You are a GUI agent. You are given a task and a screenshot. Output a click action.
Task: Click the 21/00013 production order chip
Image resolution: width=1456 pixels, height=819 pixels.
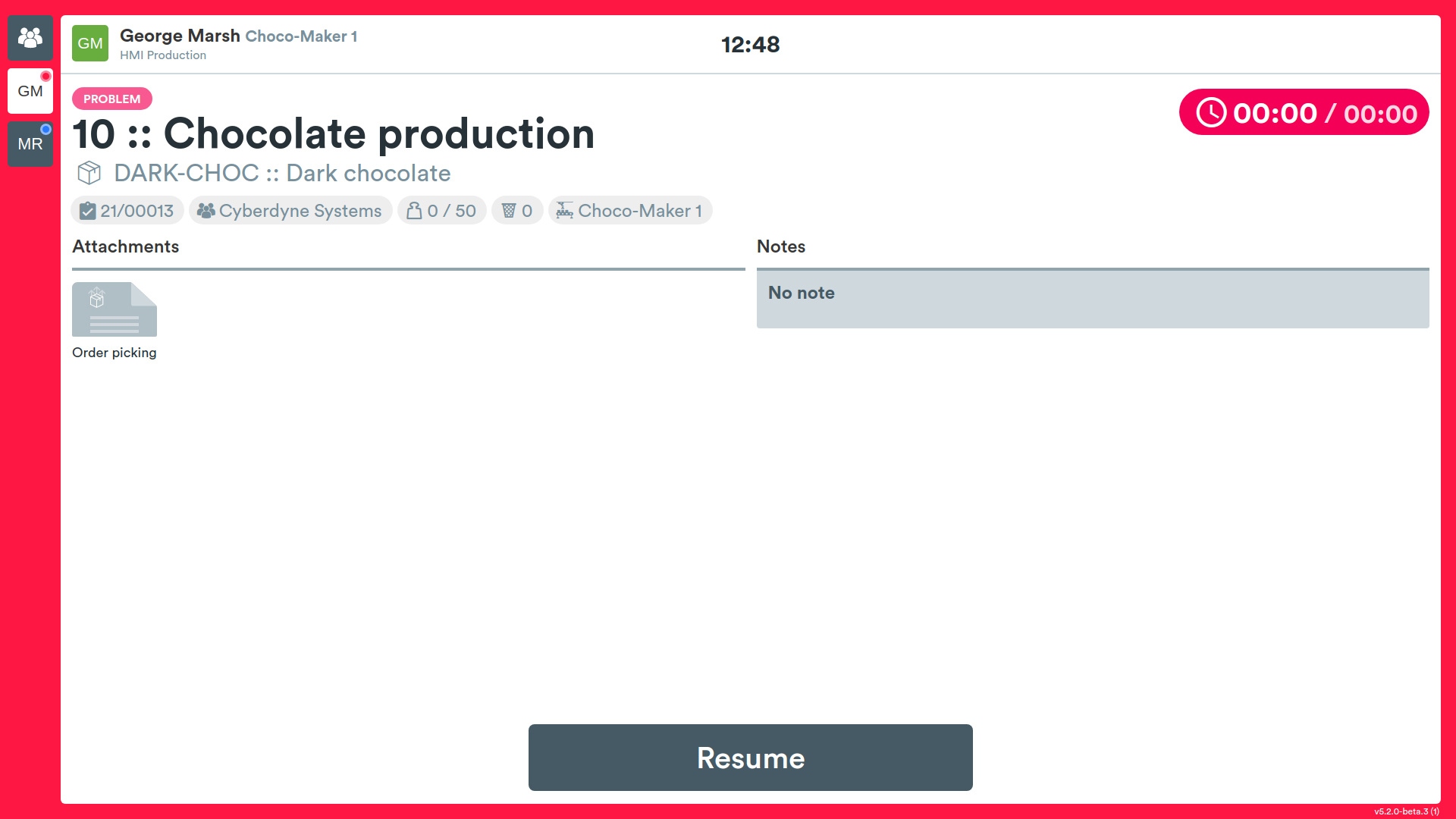(x=127, y=211)
